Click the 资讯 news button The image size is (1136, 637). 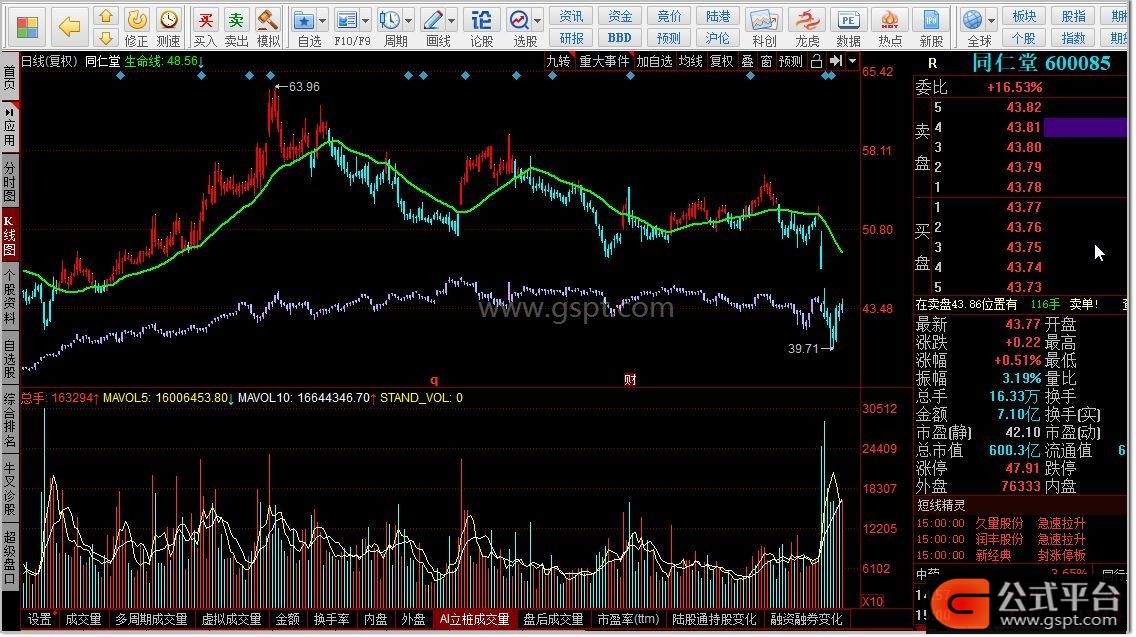[x=571, y=16]
